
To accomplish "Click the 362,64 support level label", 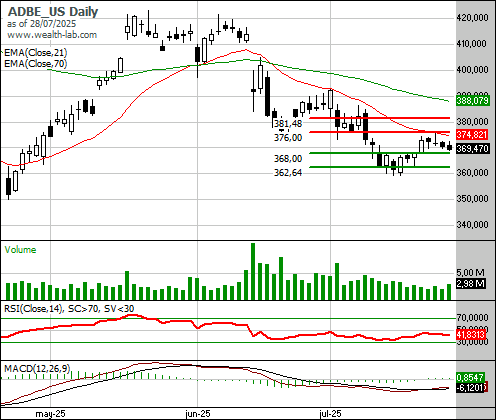I will pos(288,173).
